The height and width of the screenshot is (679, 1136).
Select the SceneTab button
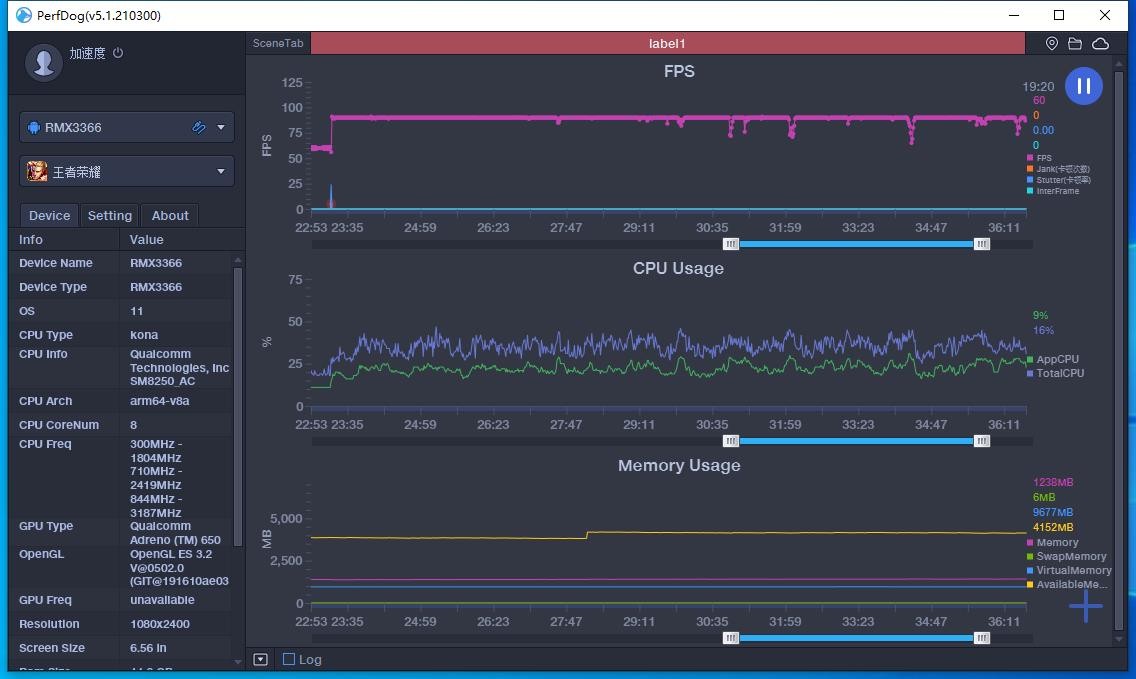pos(278,44)
